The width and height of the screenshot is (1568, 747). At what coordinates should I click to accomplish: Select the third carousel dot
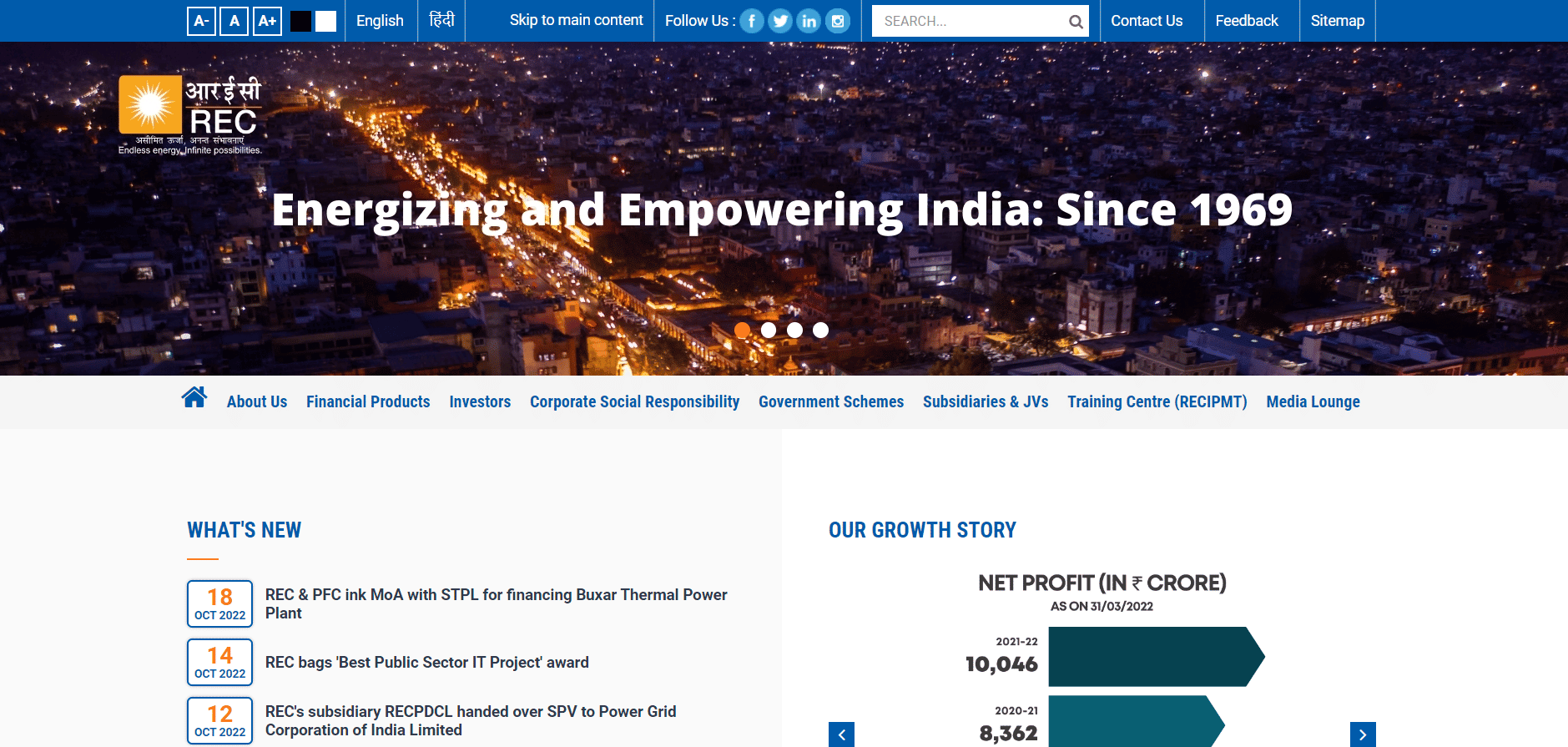pyautogui.click(x=794, y=330)
